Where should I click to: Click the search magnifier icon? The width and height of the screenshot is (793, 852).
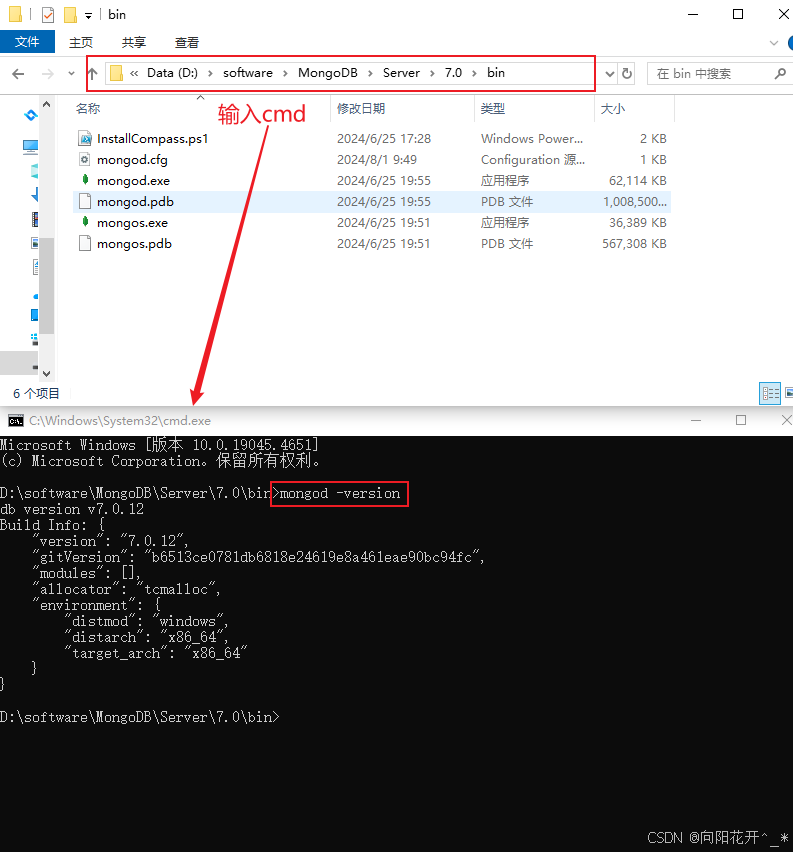tap(780, 73)
